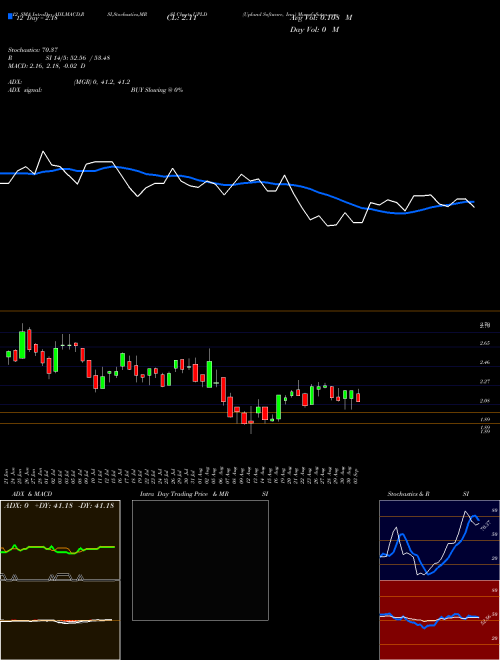
Task: Click the 2.46 price axis label
Action: (485, 362)
